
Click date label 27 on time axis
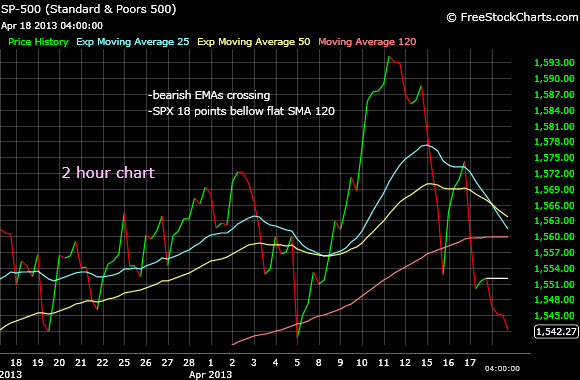click(x=167, y=363)
